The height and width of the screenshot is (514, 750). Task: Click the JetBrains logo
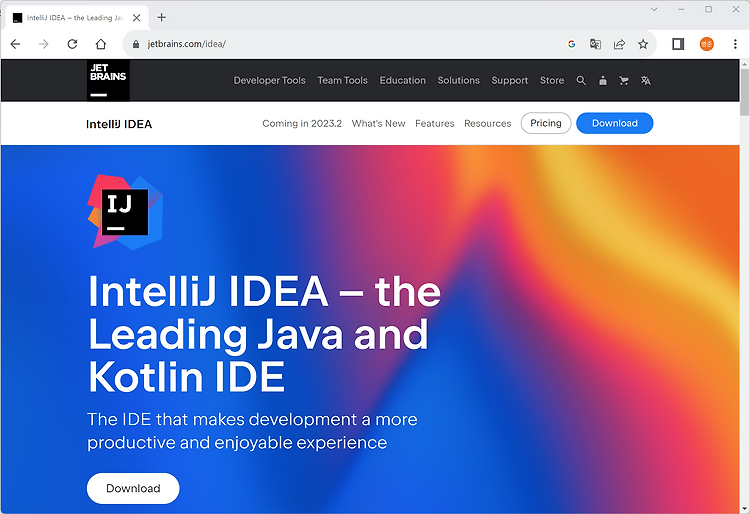tap(108, 80)
